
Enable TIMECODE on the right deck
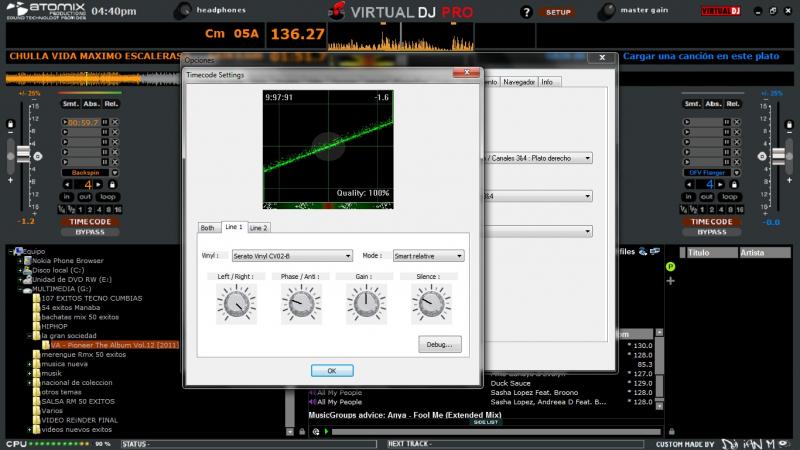pos(712,221)
